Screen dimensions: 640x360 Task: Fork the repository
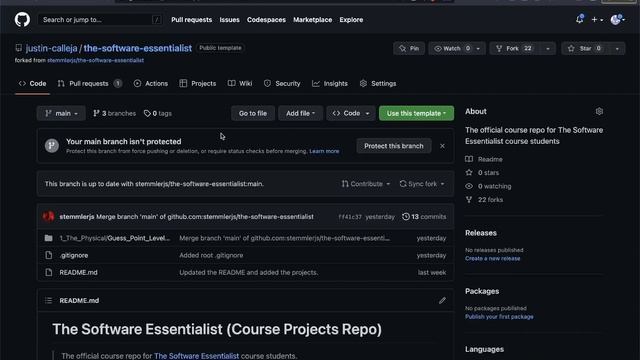(x=515, y=48)
